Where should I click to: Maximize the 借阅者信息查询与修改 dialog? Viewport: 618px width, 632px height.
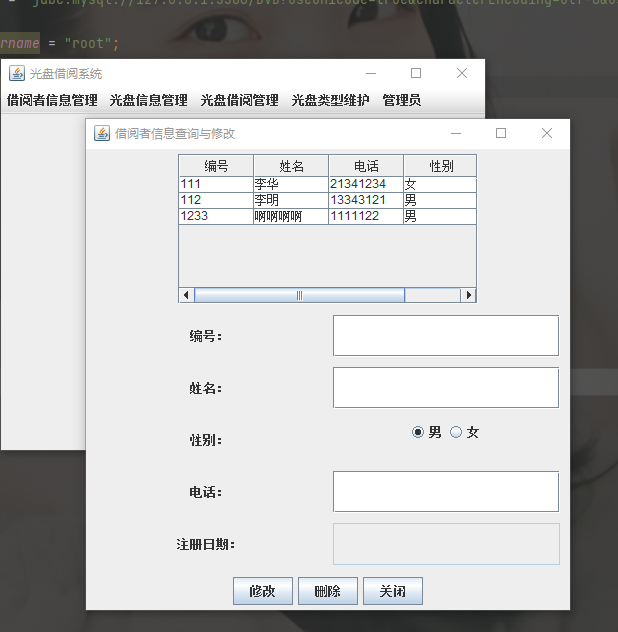pos(501,133)
